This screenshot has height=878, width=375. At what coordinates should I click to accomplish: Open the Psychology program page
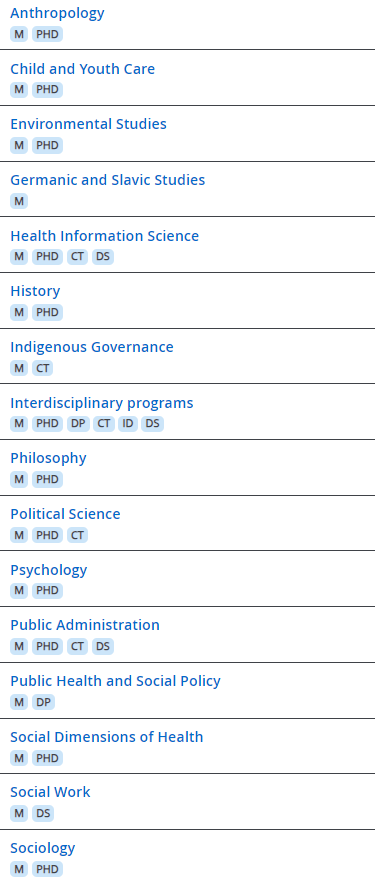point(49,570)
